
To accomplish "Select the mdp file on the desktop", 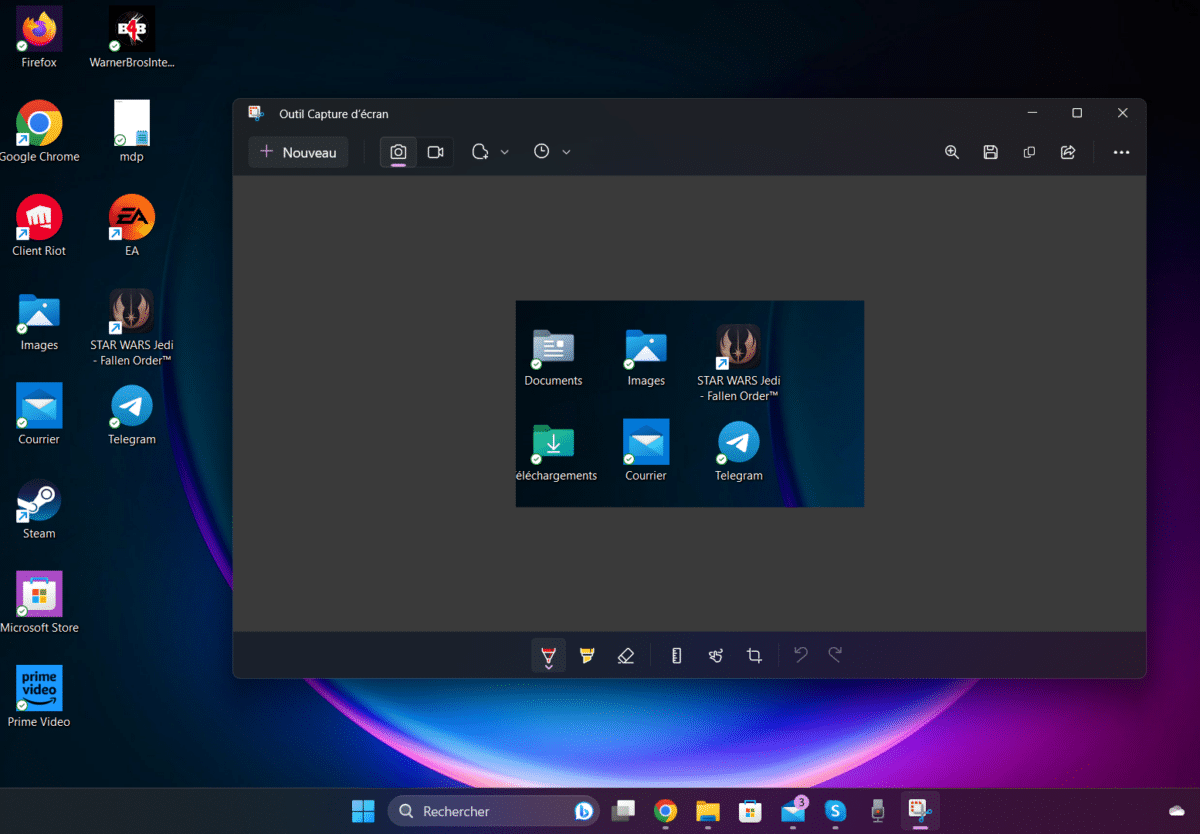I will 132,132.
